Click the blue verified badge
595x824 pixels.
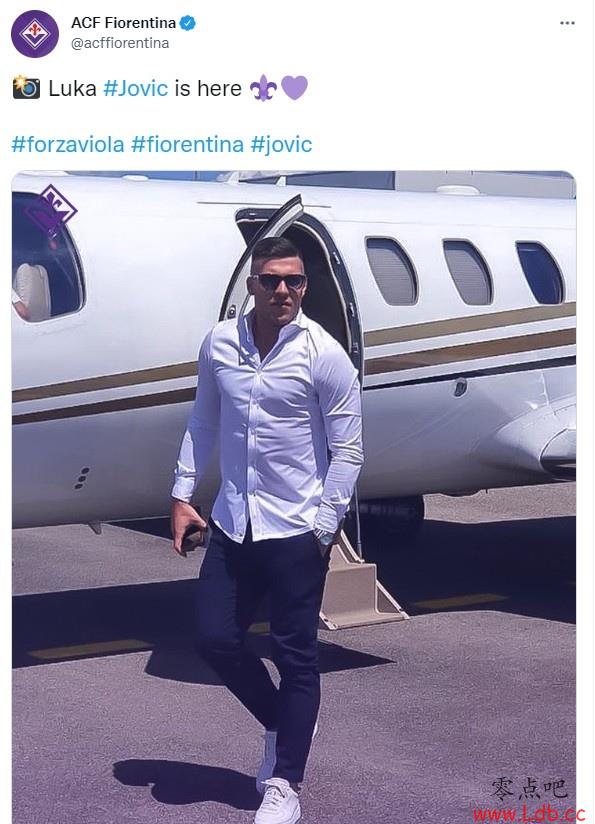point(188,23)
